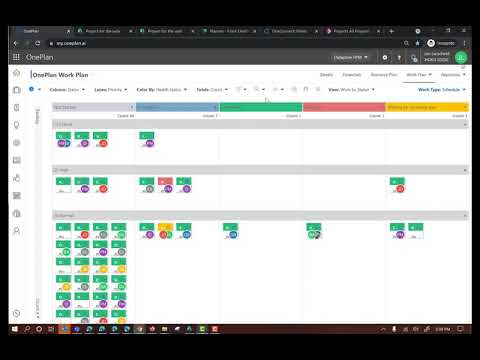Image resolution: width=480 pixels, height=360 pixels.
Task: Click the Incognito profile button
Action: tap(441, 43)
